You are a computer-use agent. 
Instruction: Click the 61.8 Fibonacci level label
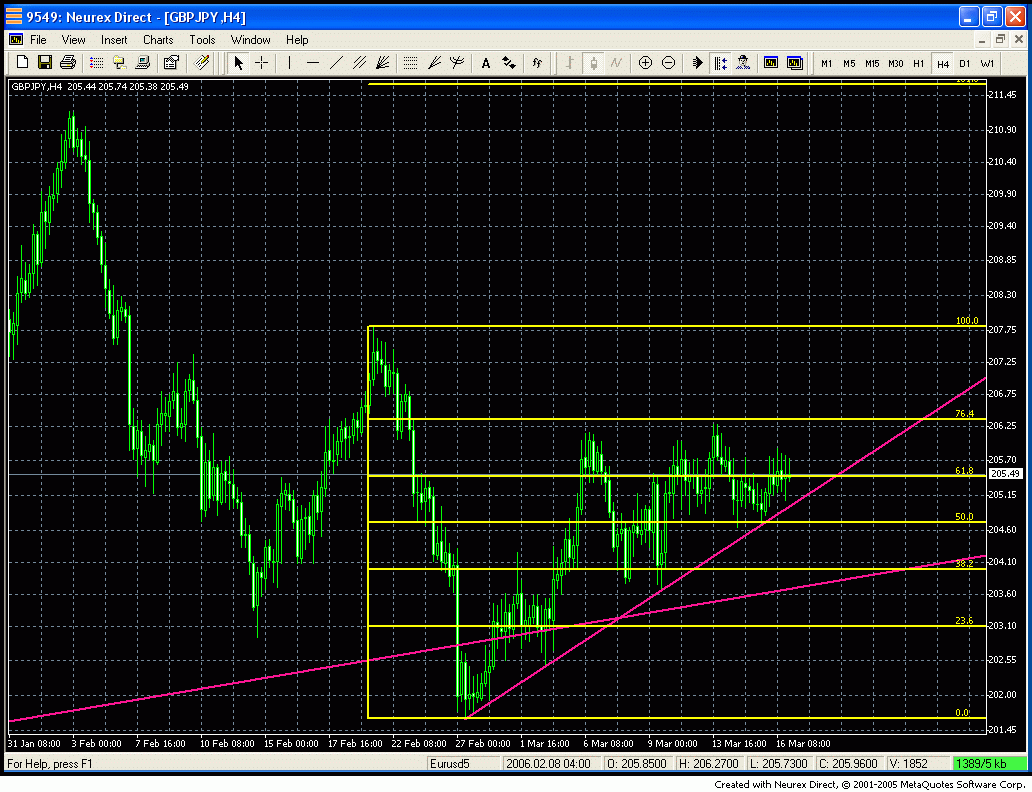click(964, 470)
